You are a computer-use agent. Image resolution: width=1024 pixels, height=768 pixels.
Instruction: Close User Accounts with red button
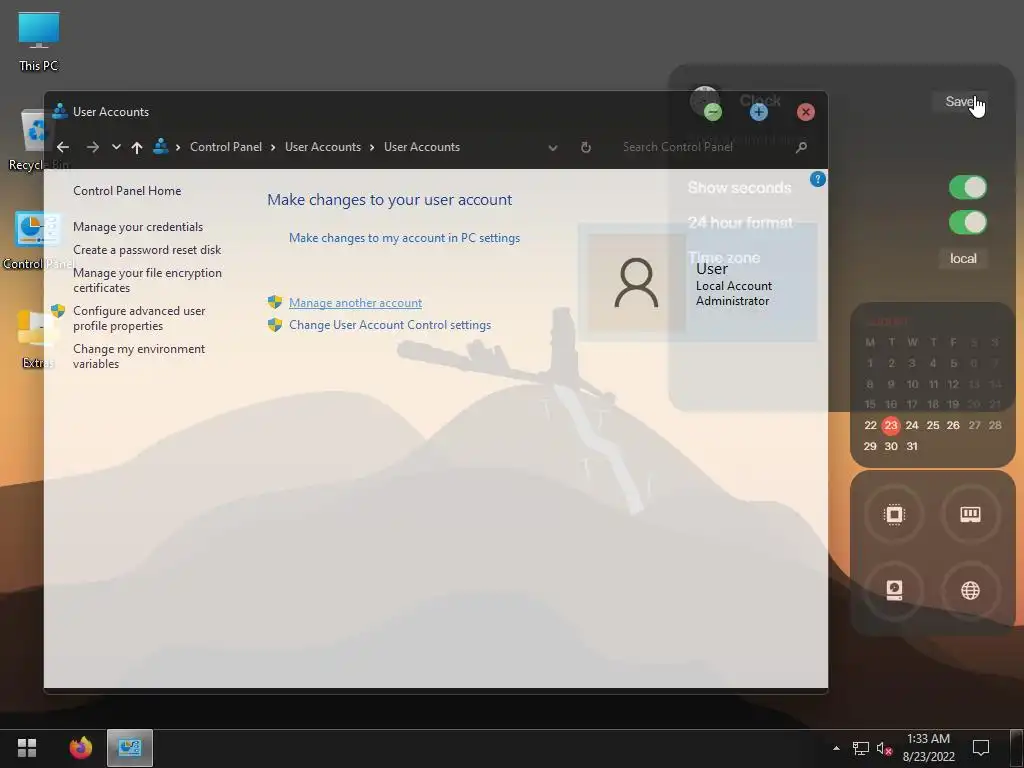805,112
